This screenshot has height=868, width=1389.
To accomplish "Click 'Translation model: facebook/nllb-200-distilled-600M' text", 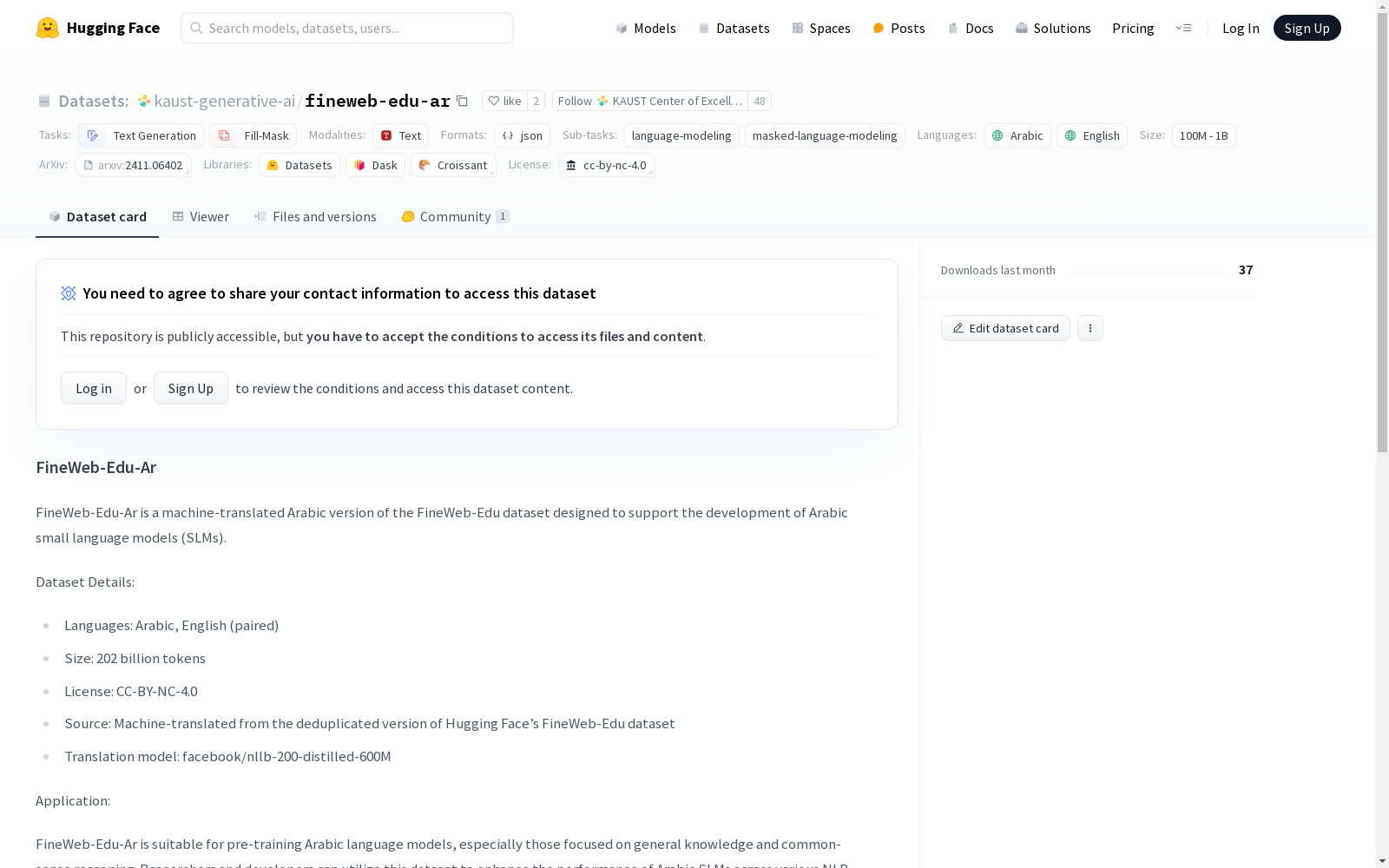I will click(227, 756).
